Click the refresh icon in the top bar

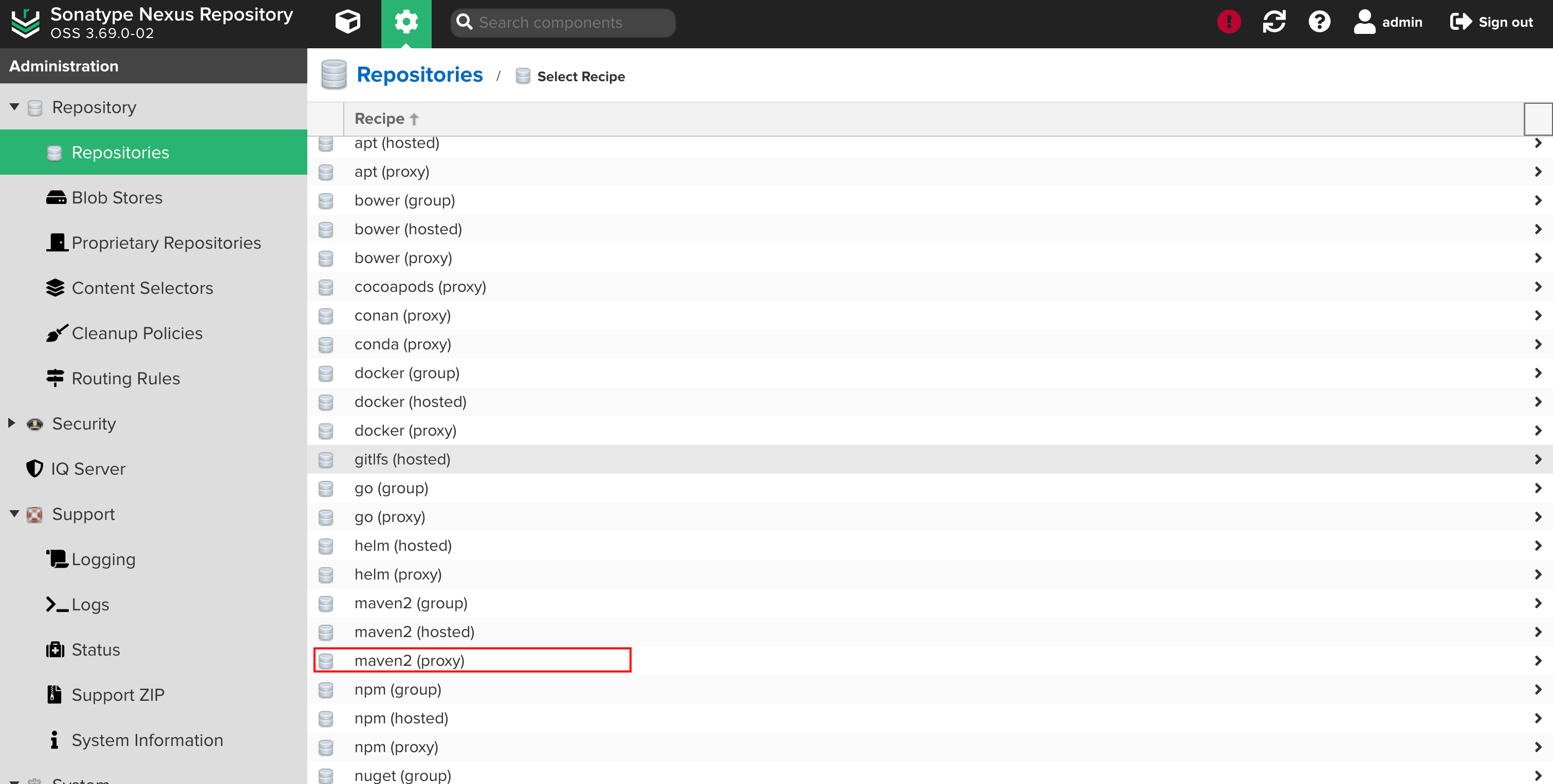click(1274, 22)
